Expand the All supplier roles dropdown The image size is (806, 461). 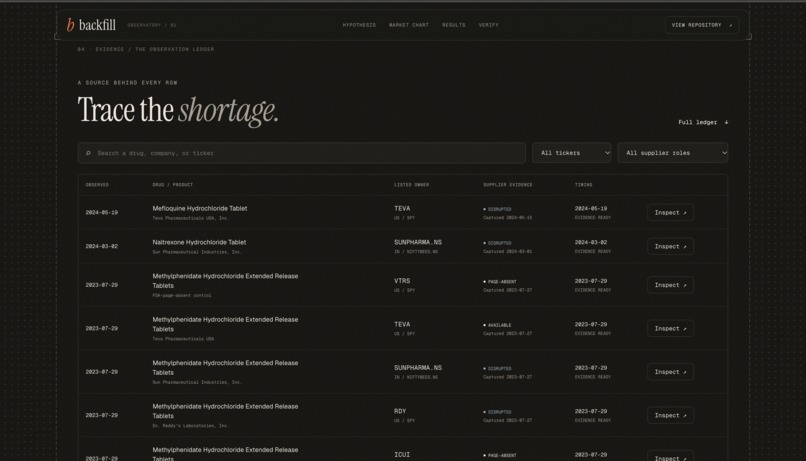click(672, 153)
